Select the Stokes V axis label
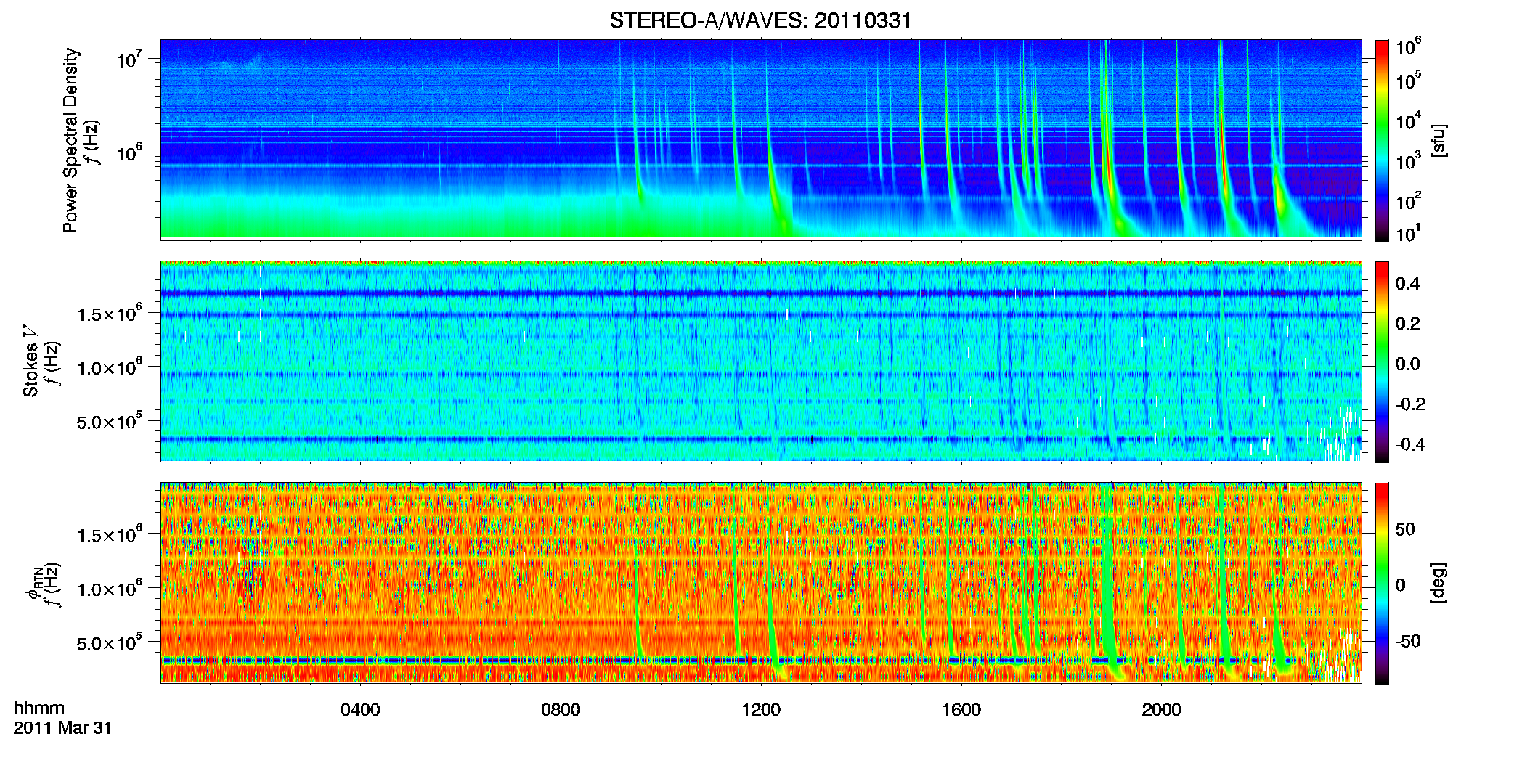Image resolution: width=1522 pixels, height=784 pixels. click(31, 361)
